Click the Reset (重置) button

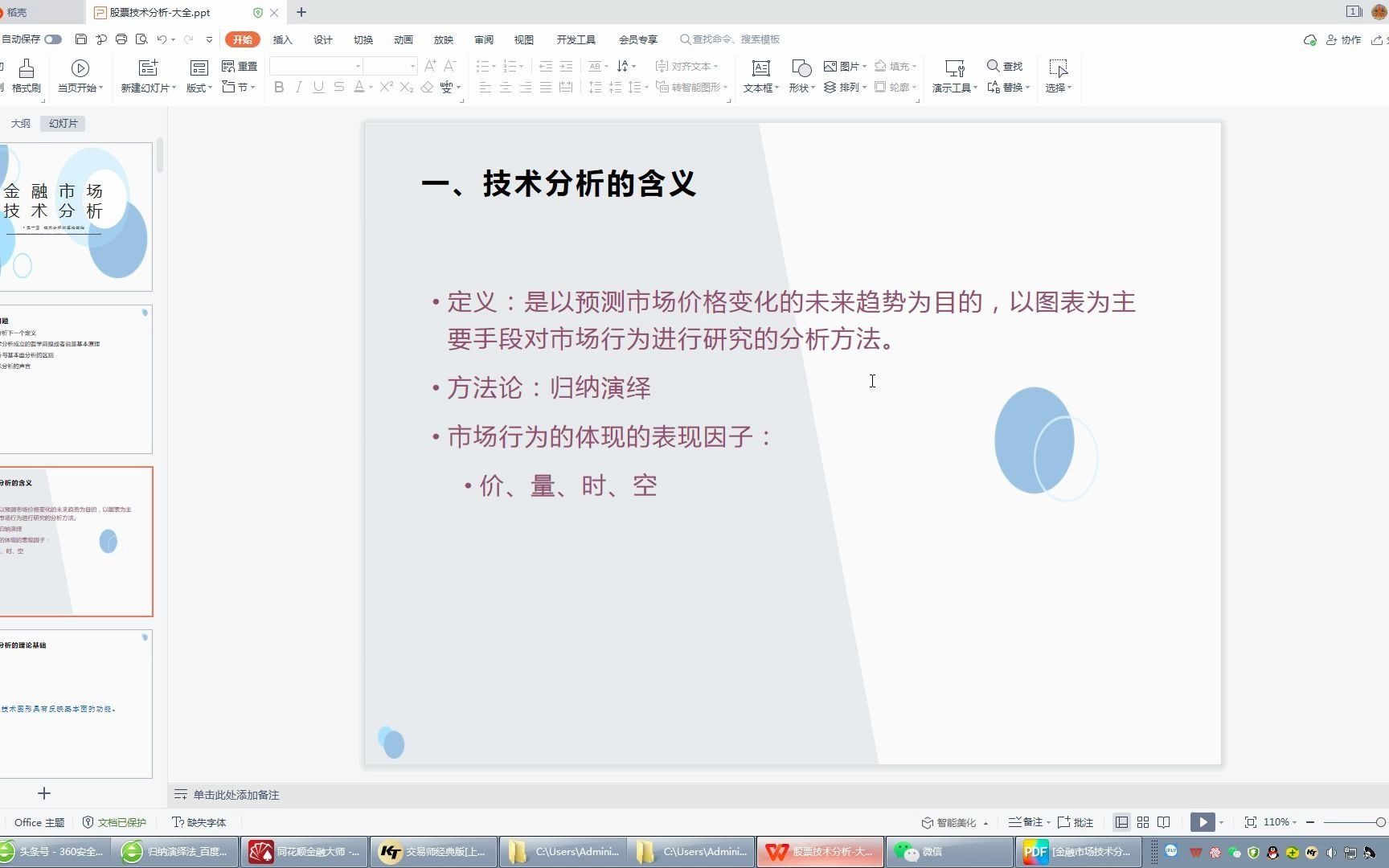click(240, 66)
